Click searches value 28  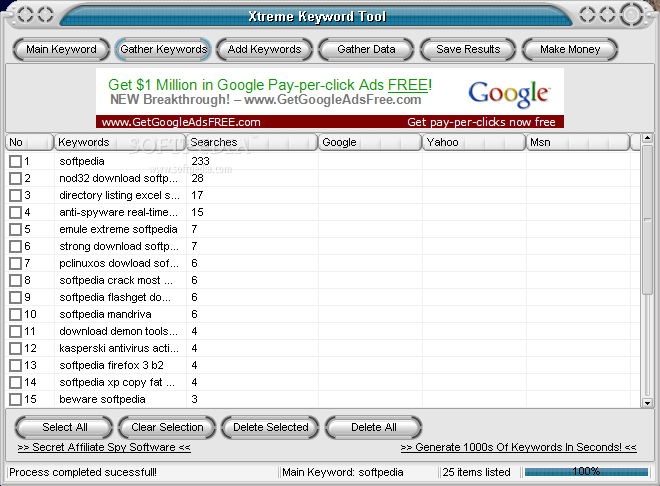[x=197, y=178]
